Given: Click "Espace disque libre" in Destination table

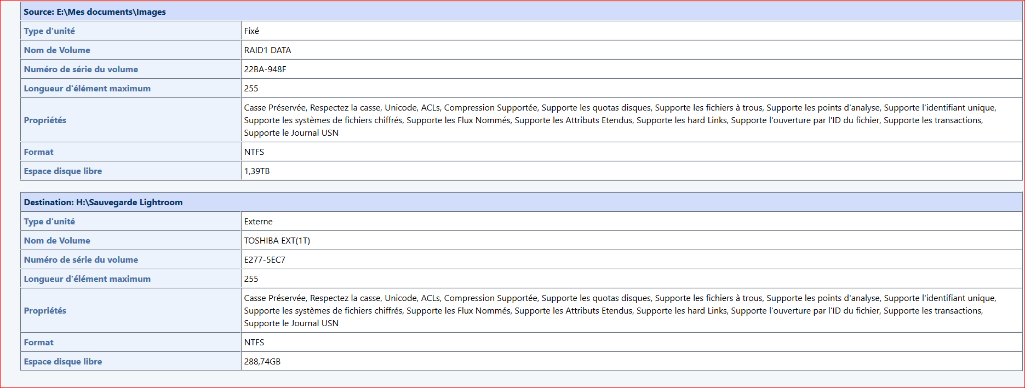Looking at the screenshot, I should pyautogui.click(x=63, y=361).
